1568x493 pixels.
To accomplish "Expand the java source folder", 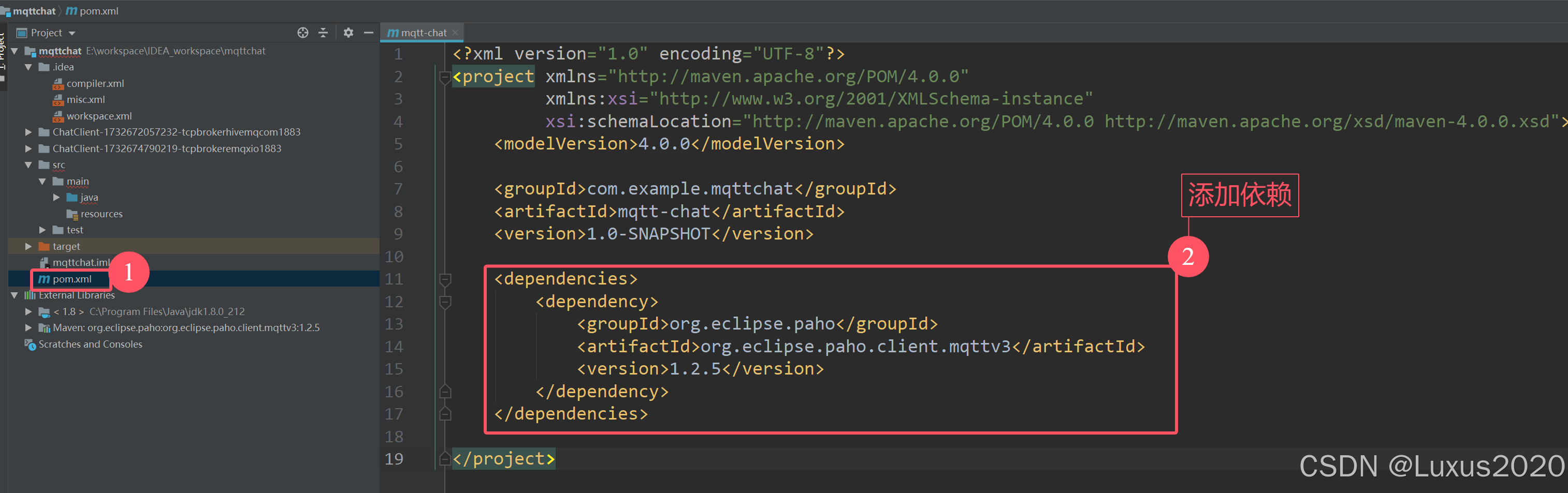I will pos(56,197).
